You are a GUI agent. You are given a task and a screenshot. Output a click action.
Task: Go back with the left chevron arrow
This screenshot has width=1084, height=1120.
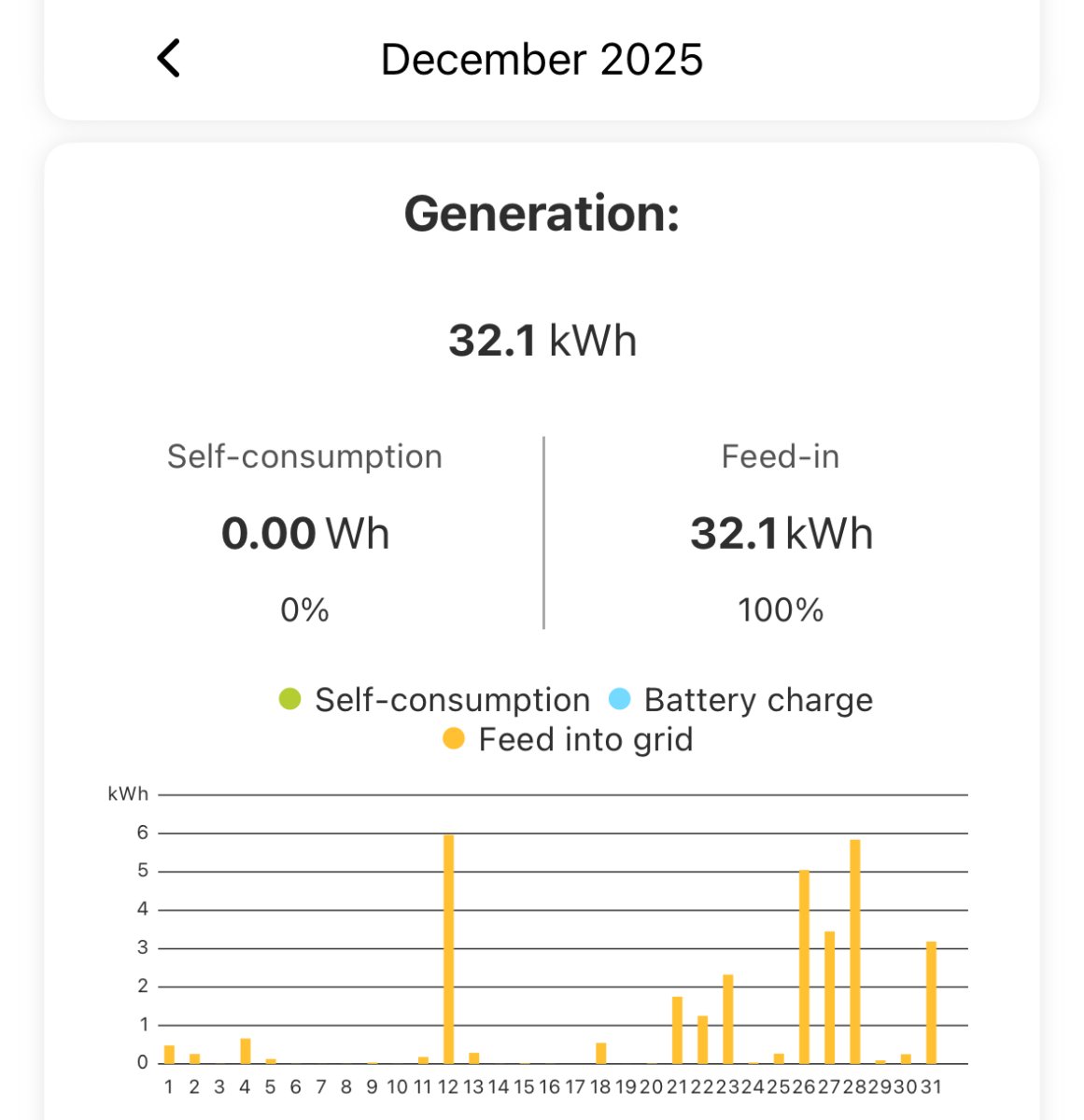click(169, 59)
